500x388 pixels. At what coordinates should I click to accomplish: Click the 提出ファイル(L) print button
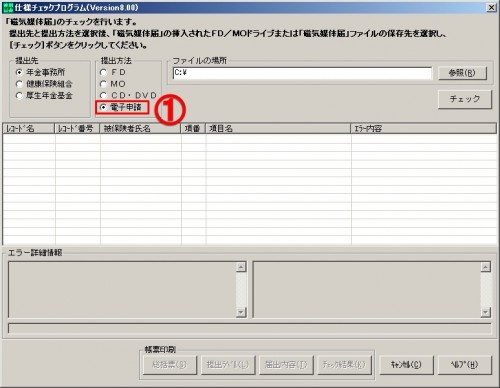pos(228,365)
